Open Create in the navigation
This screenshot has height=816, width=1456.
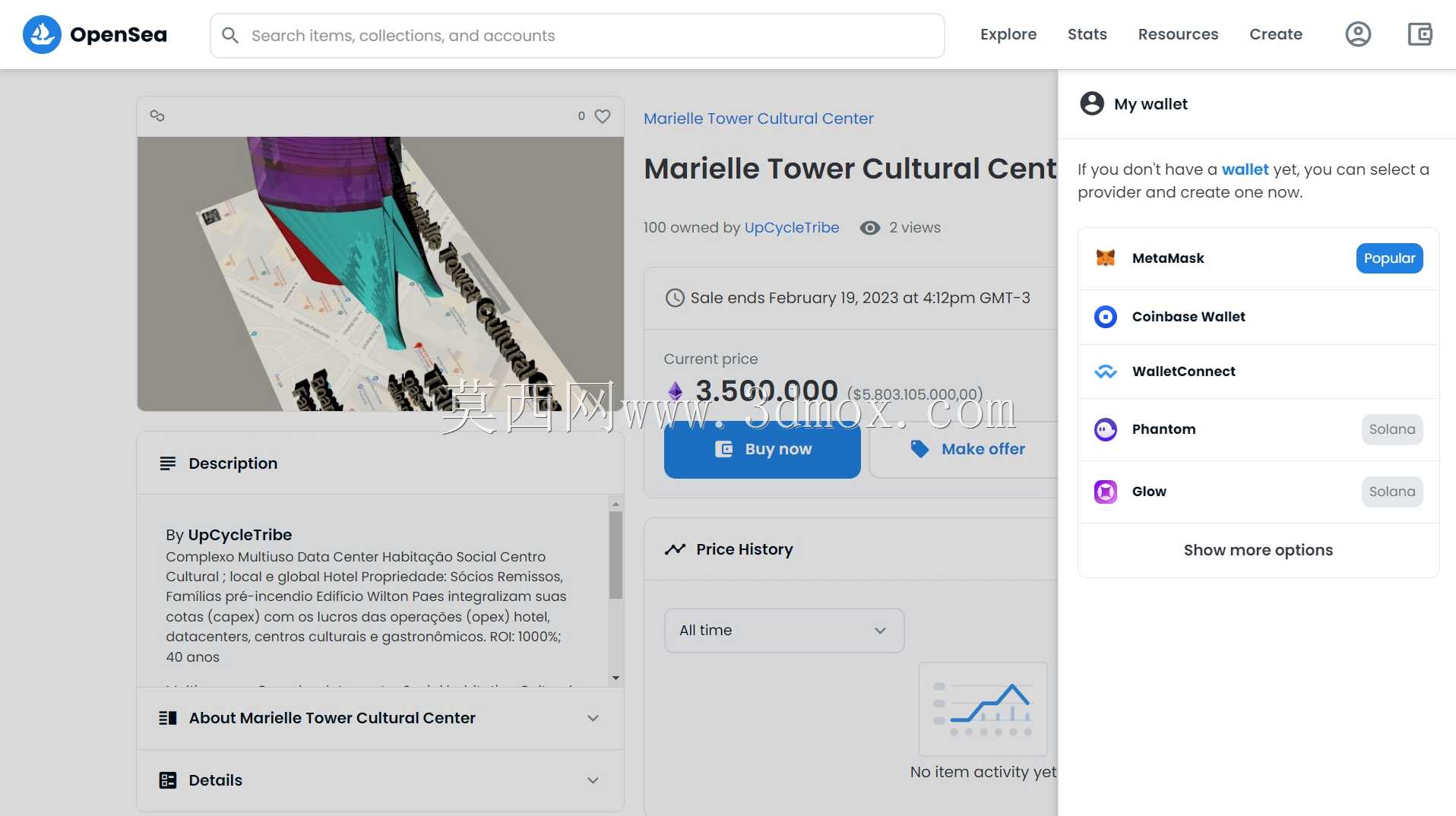pyautogui.click(x=1276, y=34)
